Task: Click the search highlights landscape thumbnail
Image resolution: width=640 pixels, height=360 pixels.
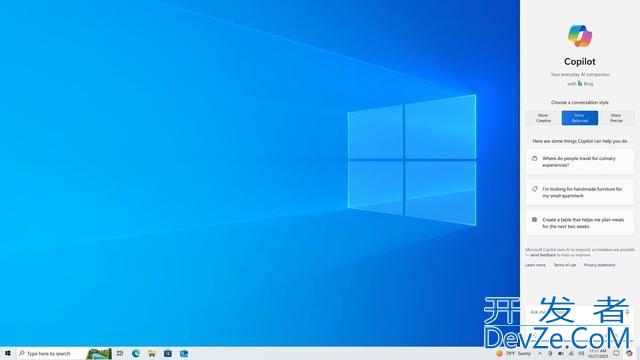Action: (x=99, y=354)
